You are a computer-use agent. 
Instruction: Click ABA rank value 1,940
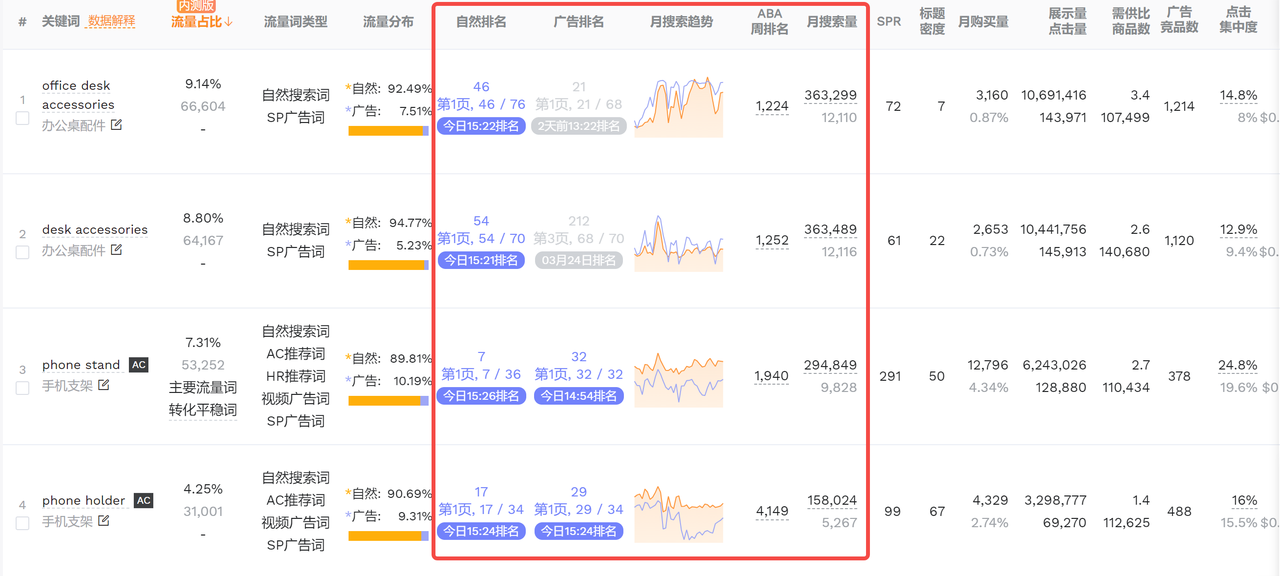pos(772,376)
